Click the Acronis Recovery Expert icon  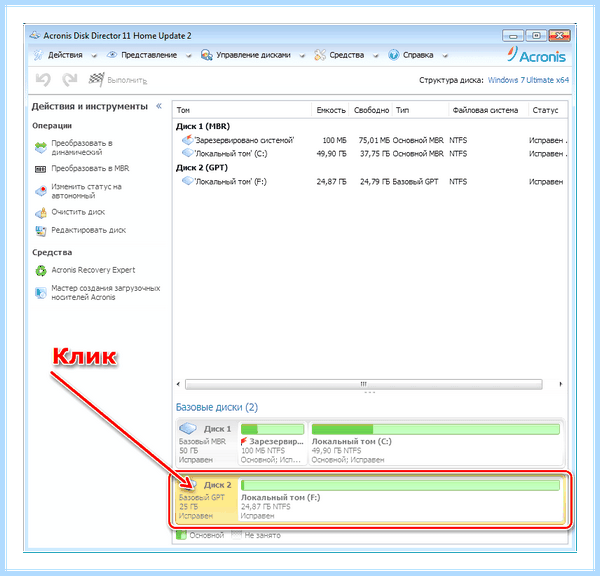[41, 271]
